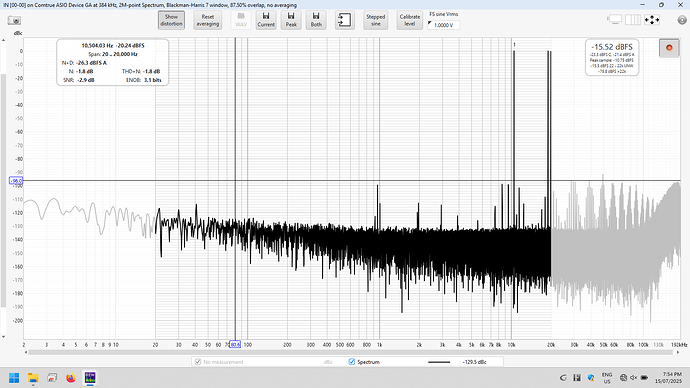The width and height of the screenshot is (690, 388).
Task: Capture the graph with the camera icon
Action: click(x=14, y=21)
